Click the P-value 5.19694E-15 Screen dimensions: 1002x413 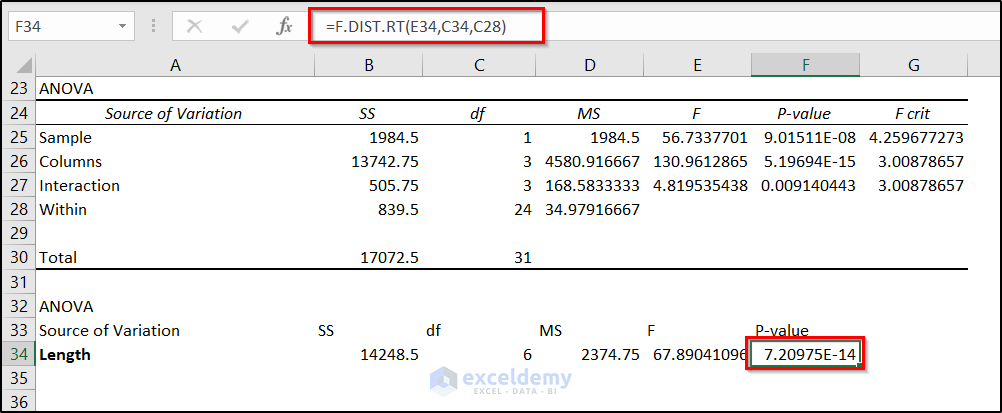[x=810, y=162]
